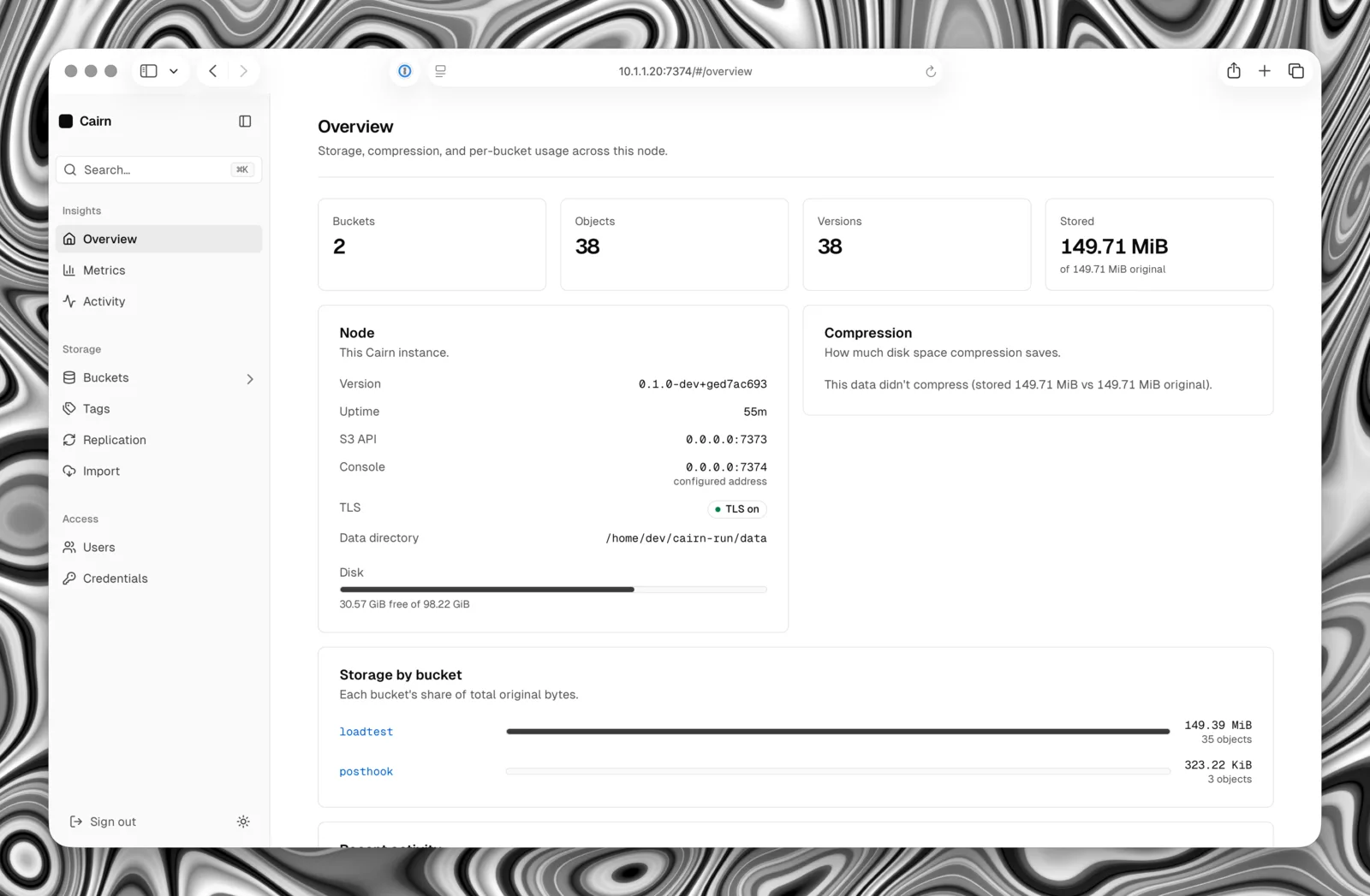Open the sidebar options dropdown arrow
1370x896 pixels.
coord(174,71)
